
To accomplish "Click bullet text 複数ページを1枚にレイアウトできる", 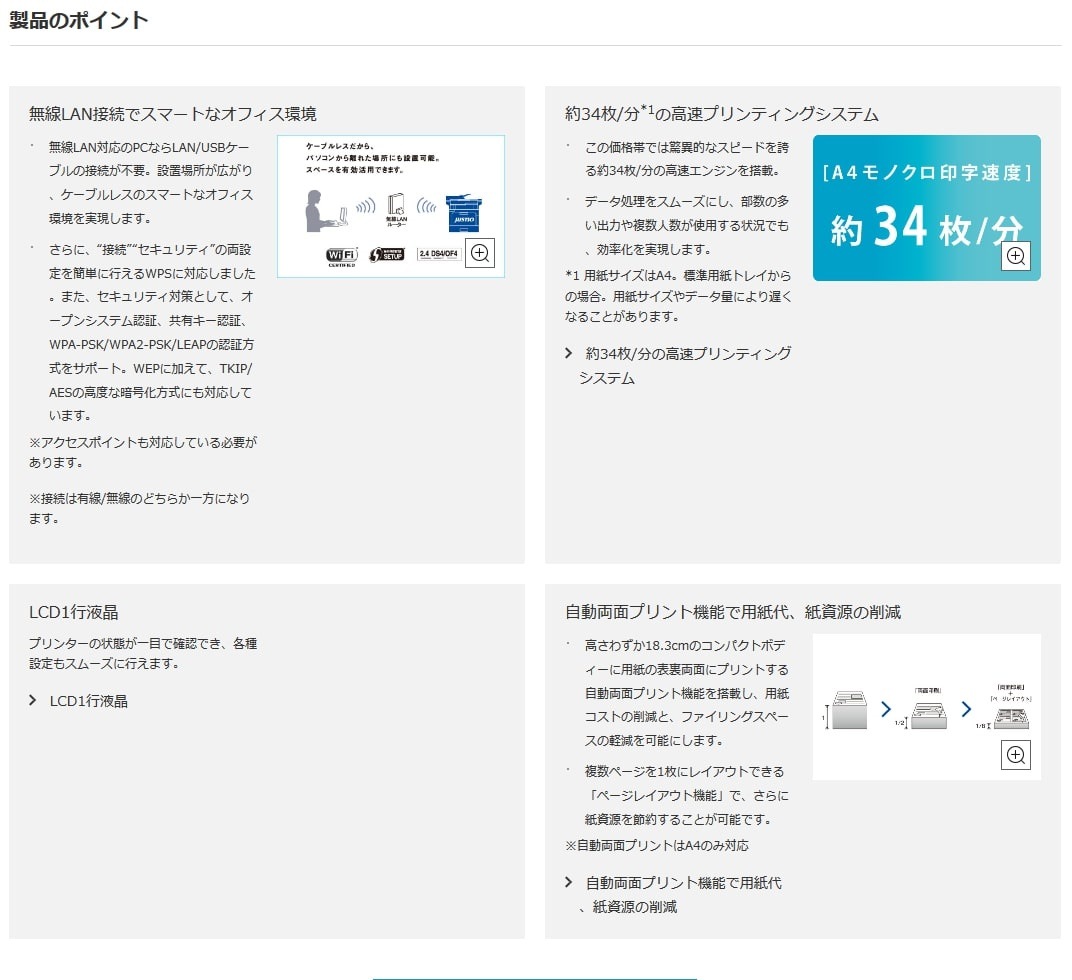I will click(x=686, y=795).
